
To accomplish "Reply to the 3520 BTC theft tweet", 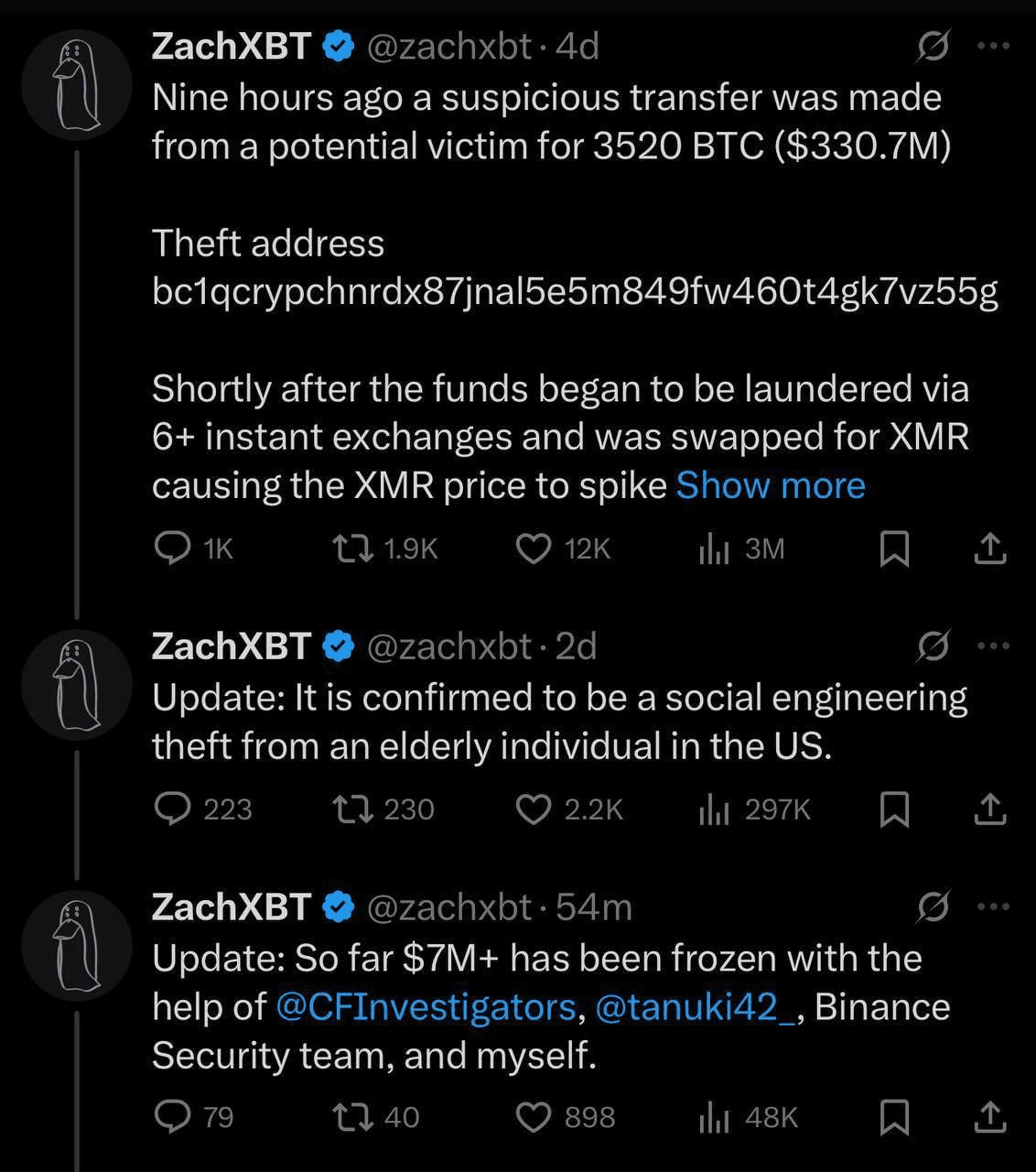I will pos(171,548).
